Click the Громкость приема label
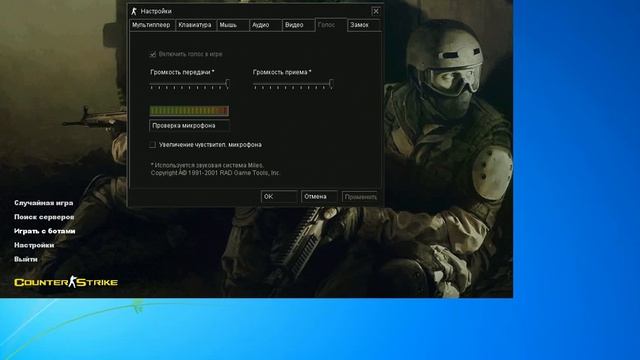 [282, 72]
